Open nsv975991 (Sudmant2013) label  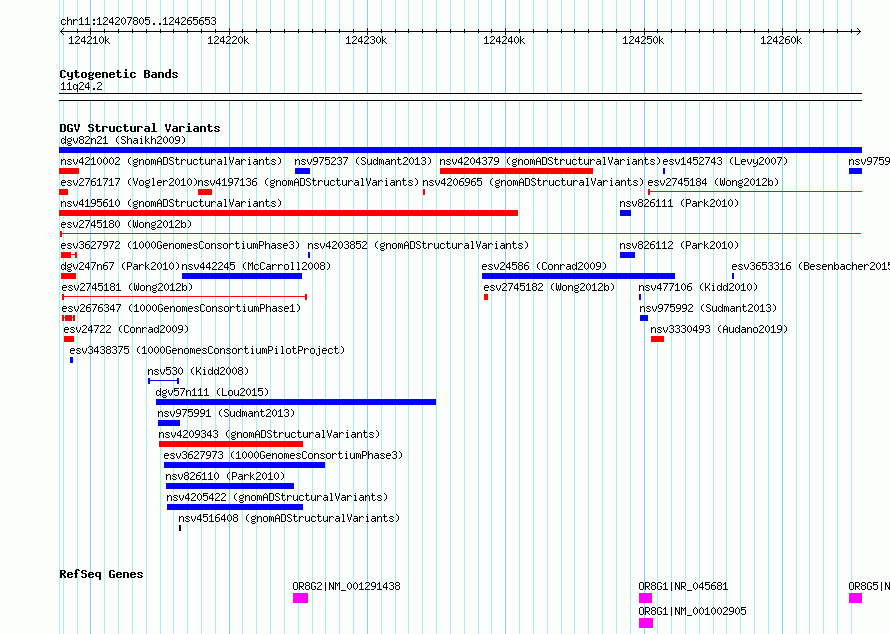point(226,413)
